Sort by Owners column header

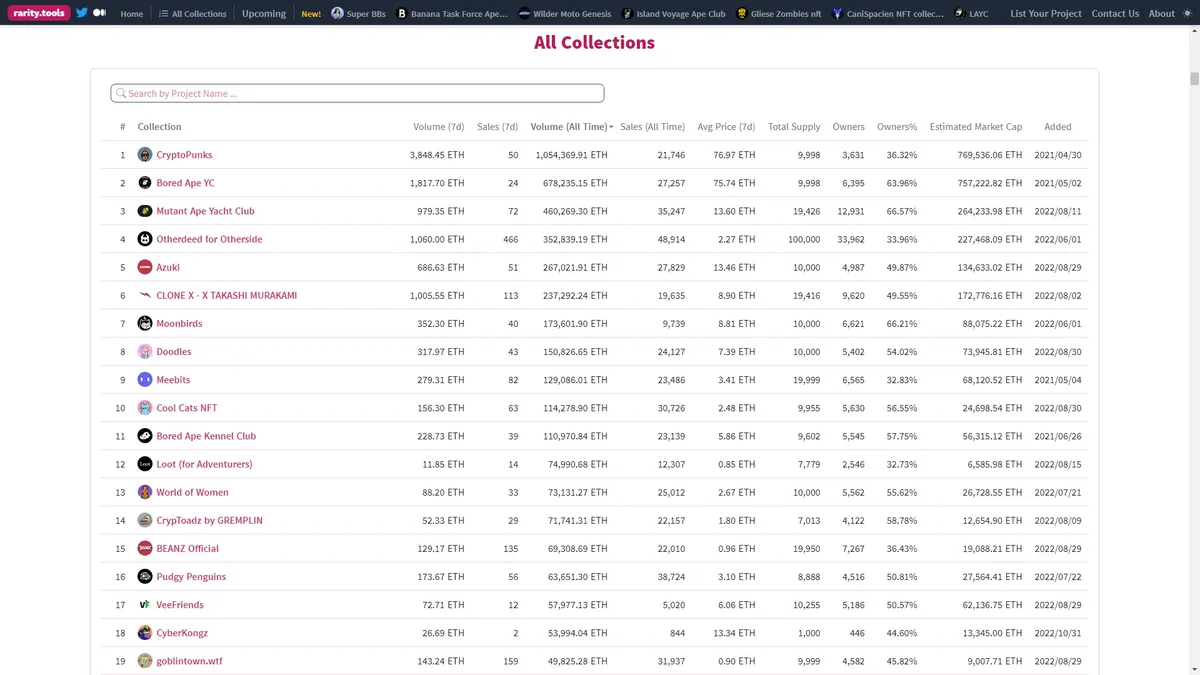(x=849, y=127)
